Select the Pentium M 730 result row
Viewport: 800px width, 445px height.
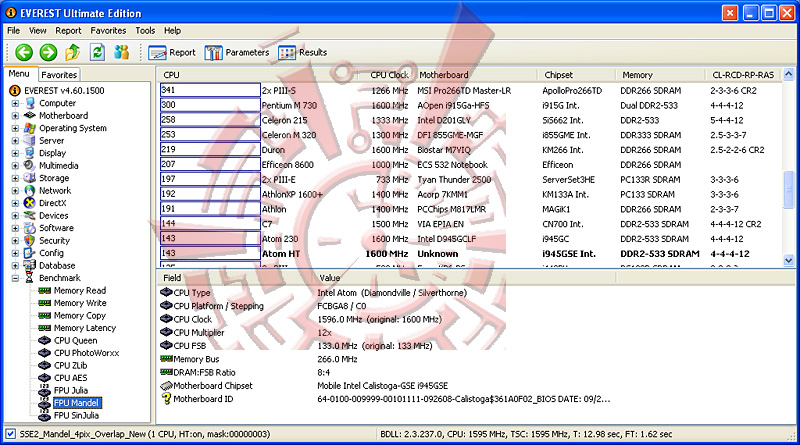tap(469, 106)
